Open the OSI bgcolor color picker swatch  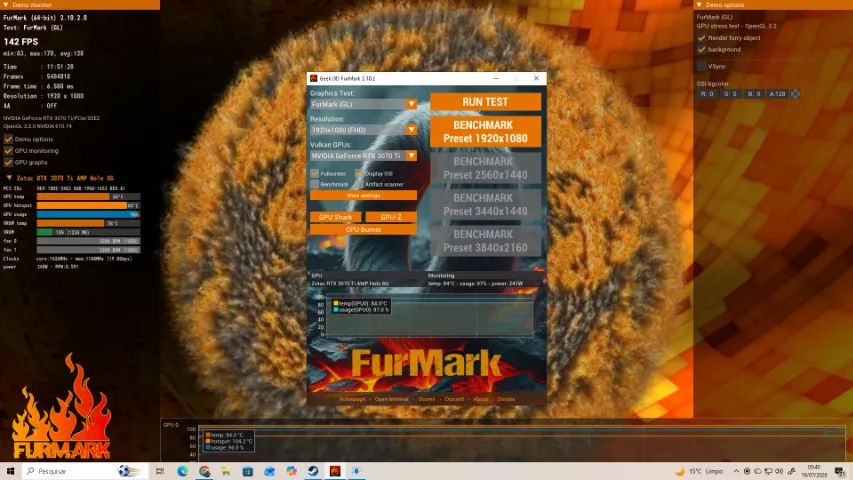point(795,94)
